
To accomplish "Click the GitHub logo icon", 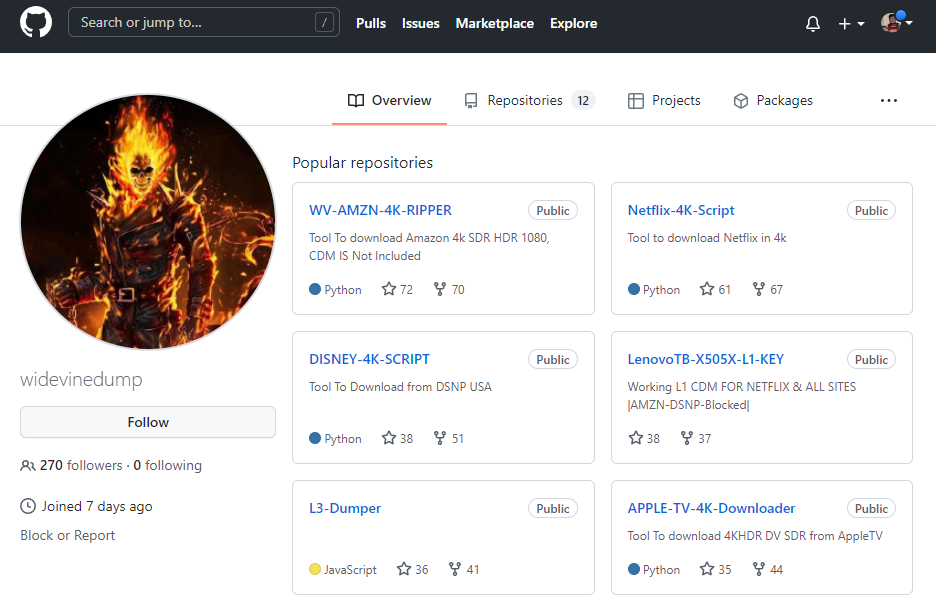I will [x=35, y=22].
